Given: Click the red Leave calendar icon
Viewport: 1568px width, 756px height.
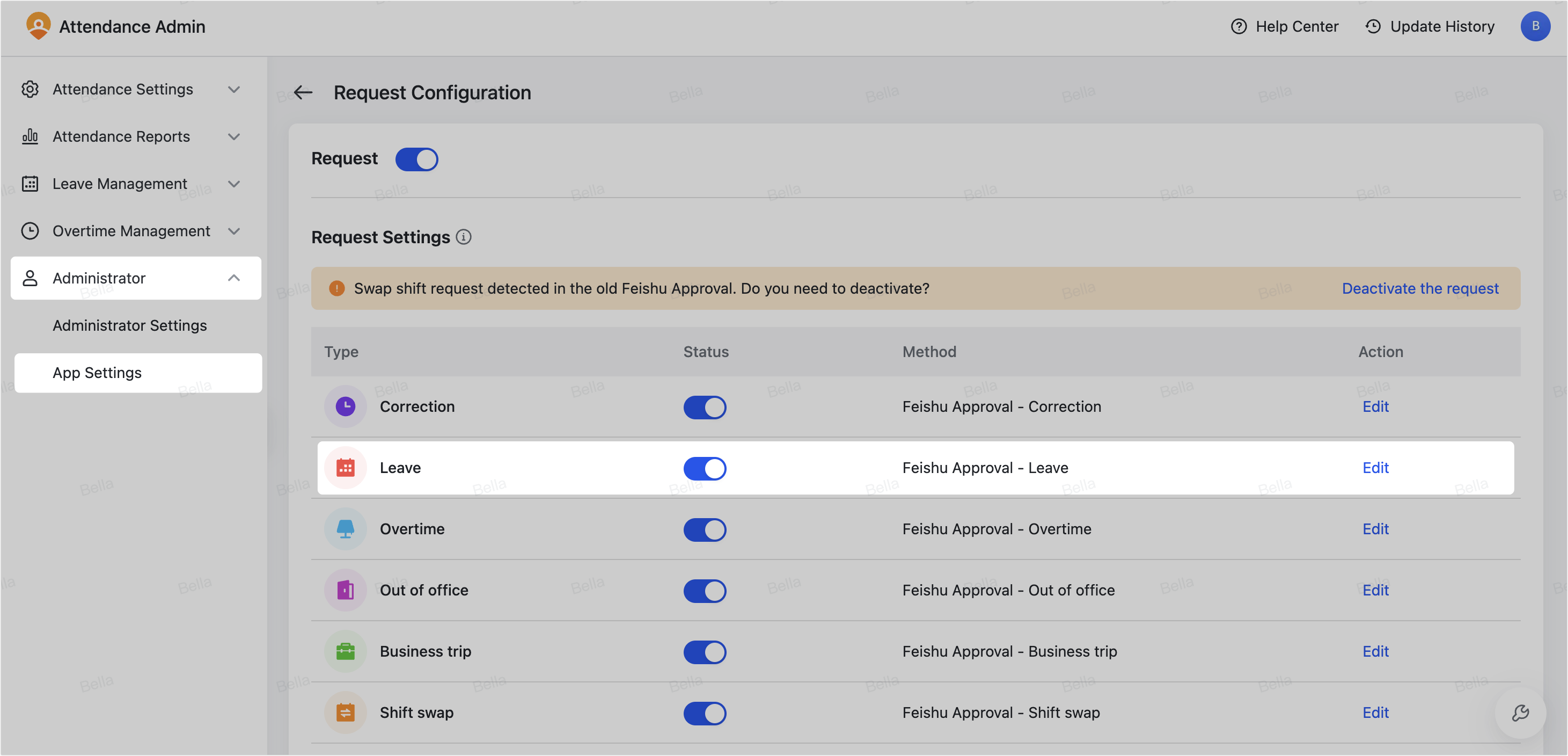Looking at the screenshot, I should coord(345,468).
